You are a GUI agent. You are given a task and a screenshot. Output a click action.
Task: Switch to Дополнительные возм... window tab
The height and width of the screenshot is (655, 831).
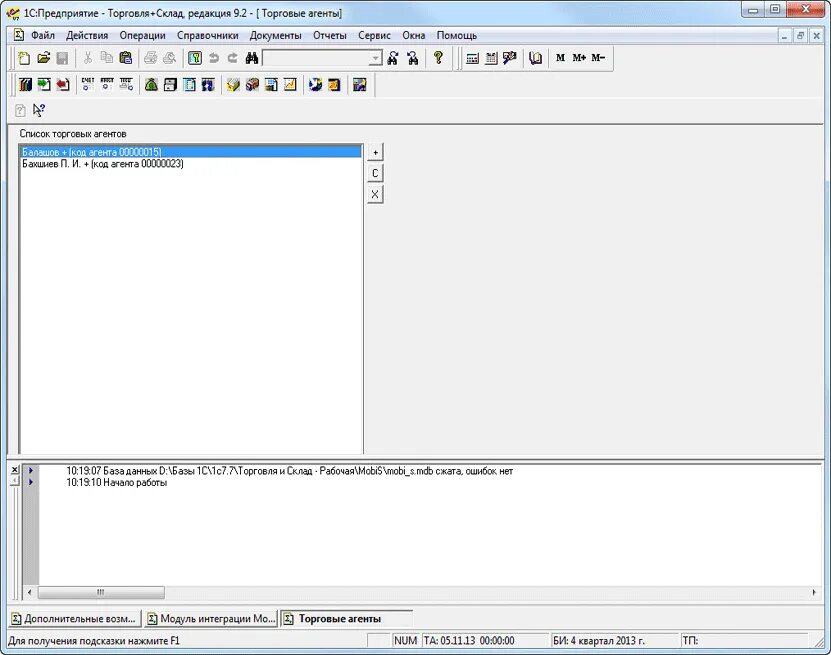pos(75,618)
